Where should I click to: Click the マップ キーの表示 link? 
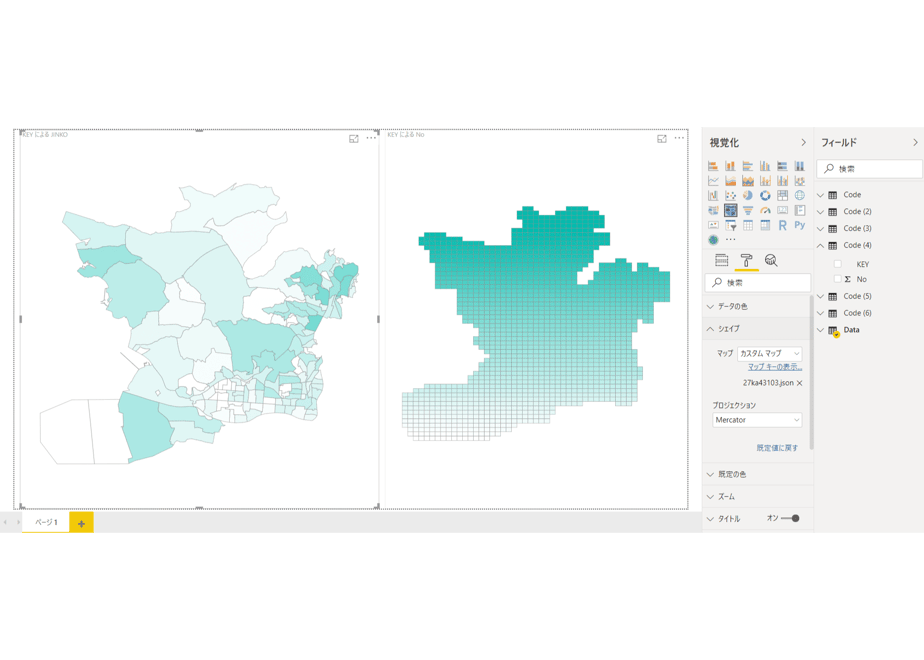click(775, 367)
